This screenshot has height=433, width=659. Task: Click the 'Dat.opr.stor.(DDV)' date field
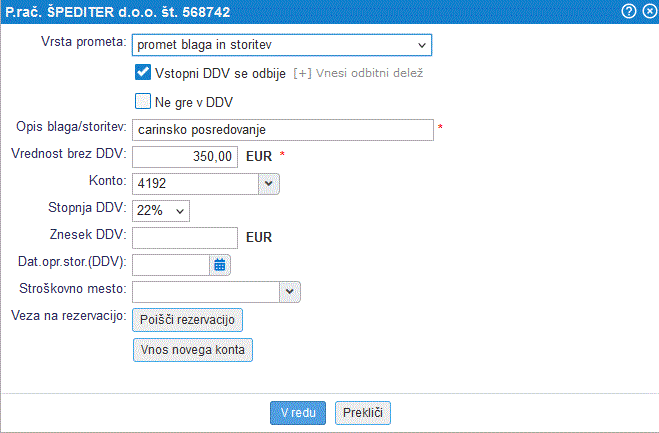pos(171,265)
